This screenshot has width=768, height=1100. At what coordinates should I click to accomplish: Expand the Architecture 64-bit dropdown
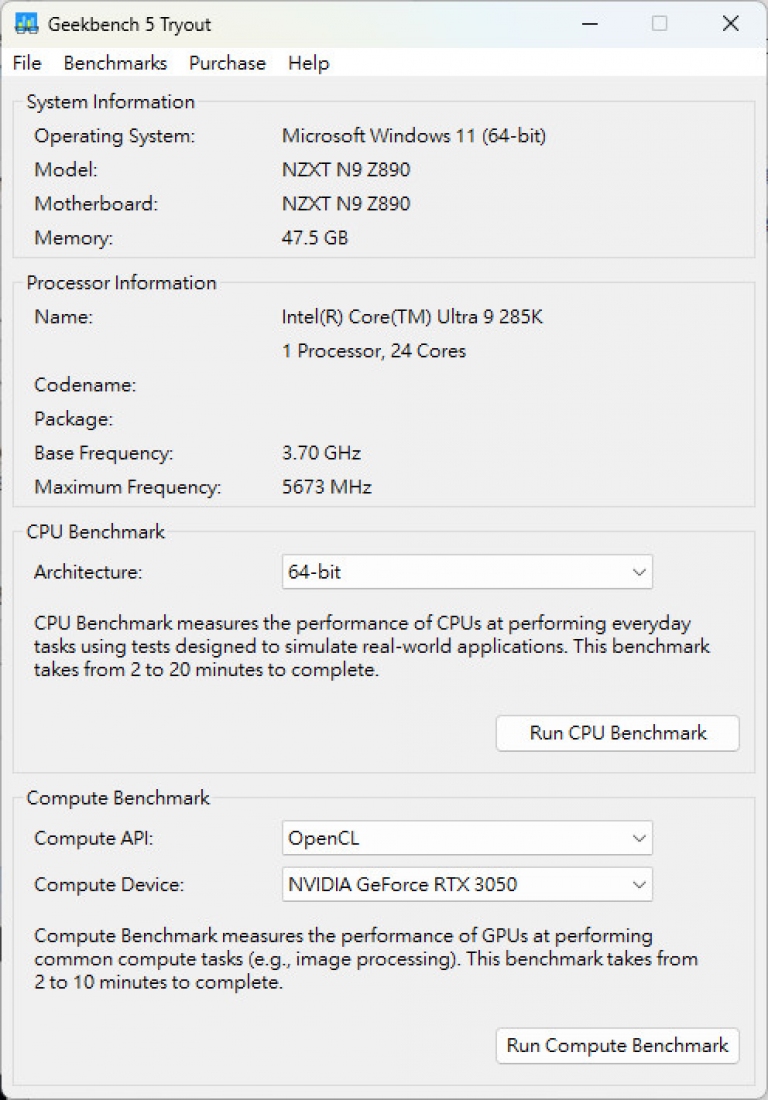pyautogui.click(x=467, y=572)
